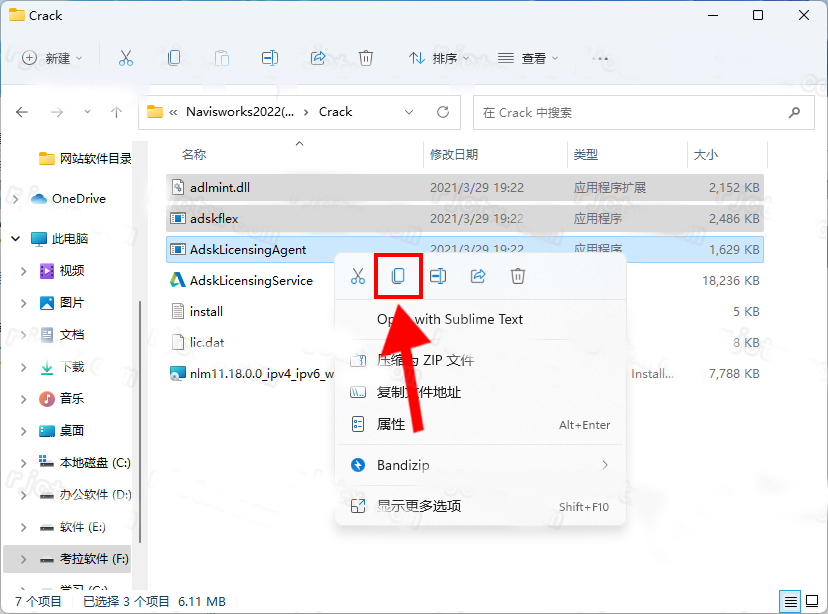Screen dimensions: 828x614
Task: Go up one folder level arrow
Action: tap(116, 112)
